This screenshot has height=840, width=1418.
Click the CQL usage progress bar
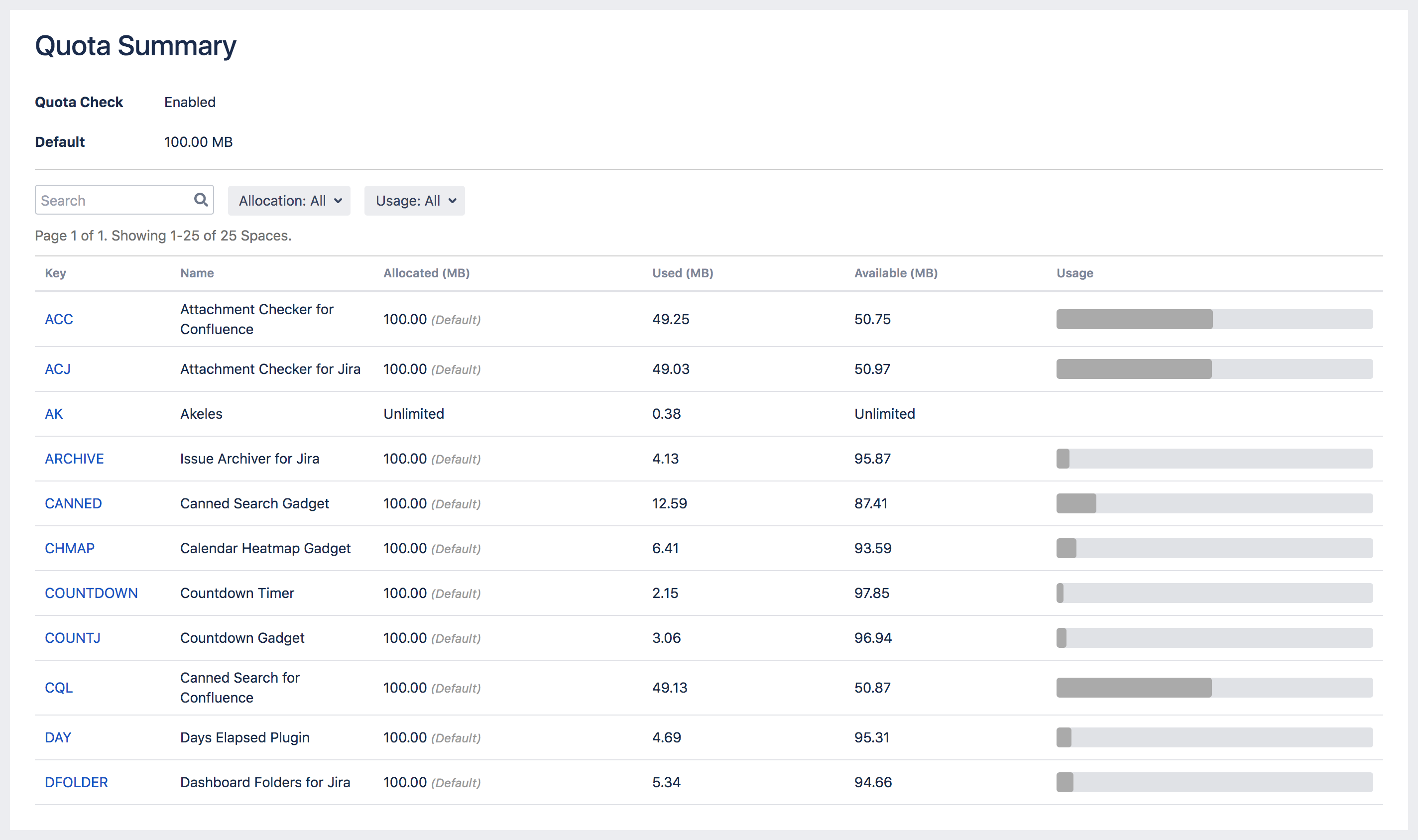pos(1214,688)
